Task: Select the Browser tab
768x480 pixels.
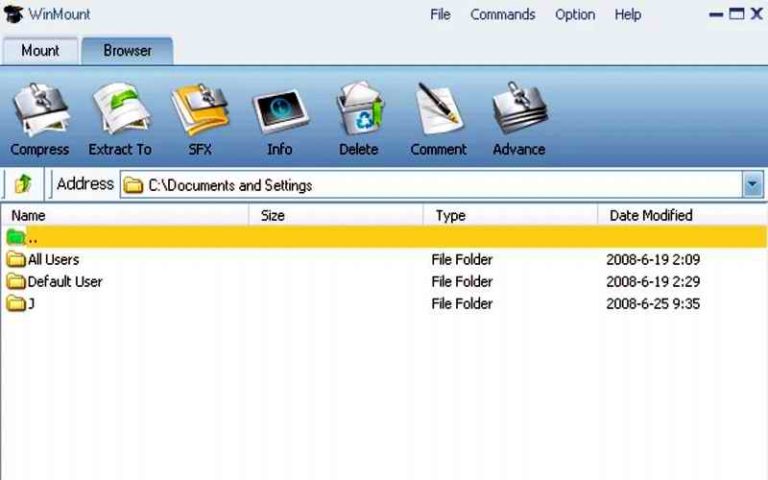Action: [127, 50]
